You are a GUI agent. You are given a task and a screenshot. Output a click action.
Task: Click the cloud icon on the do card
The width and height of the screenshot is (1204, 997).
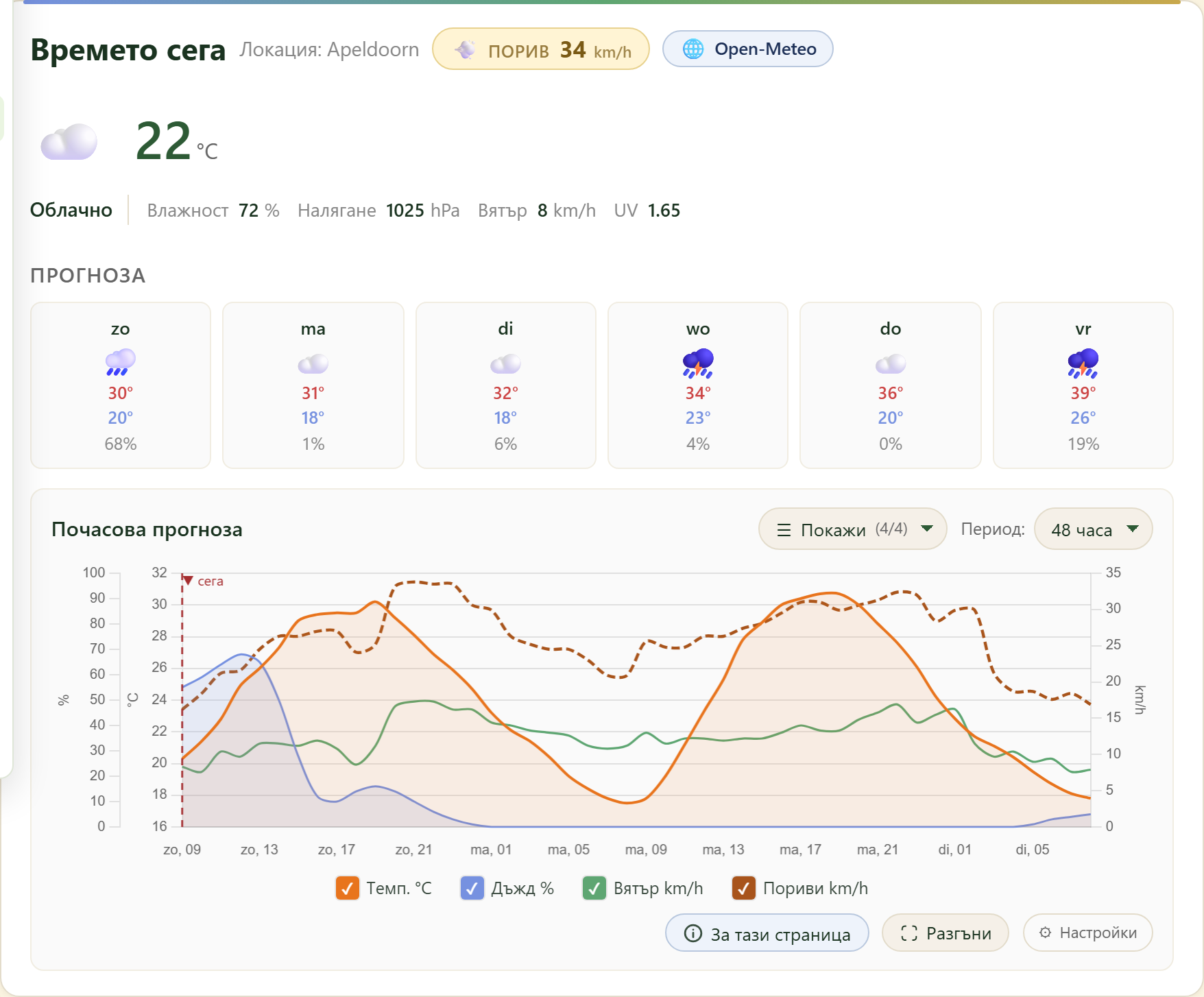[891, 363]
